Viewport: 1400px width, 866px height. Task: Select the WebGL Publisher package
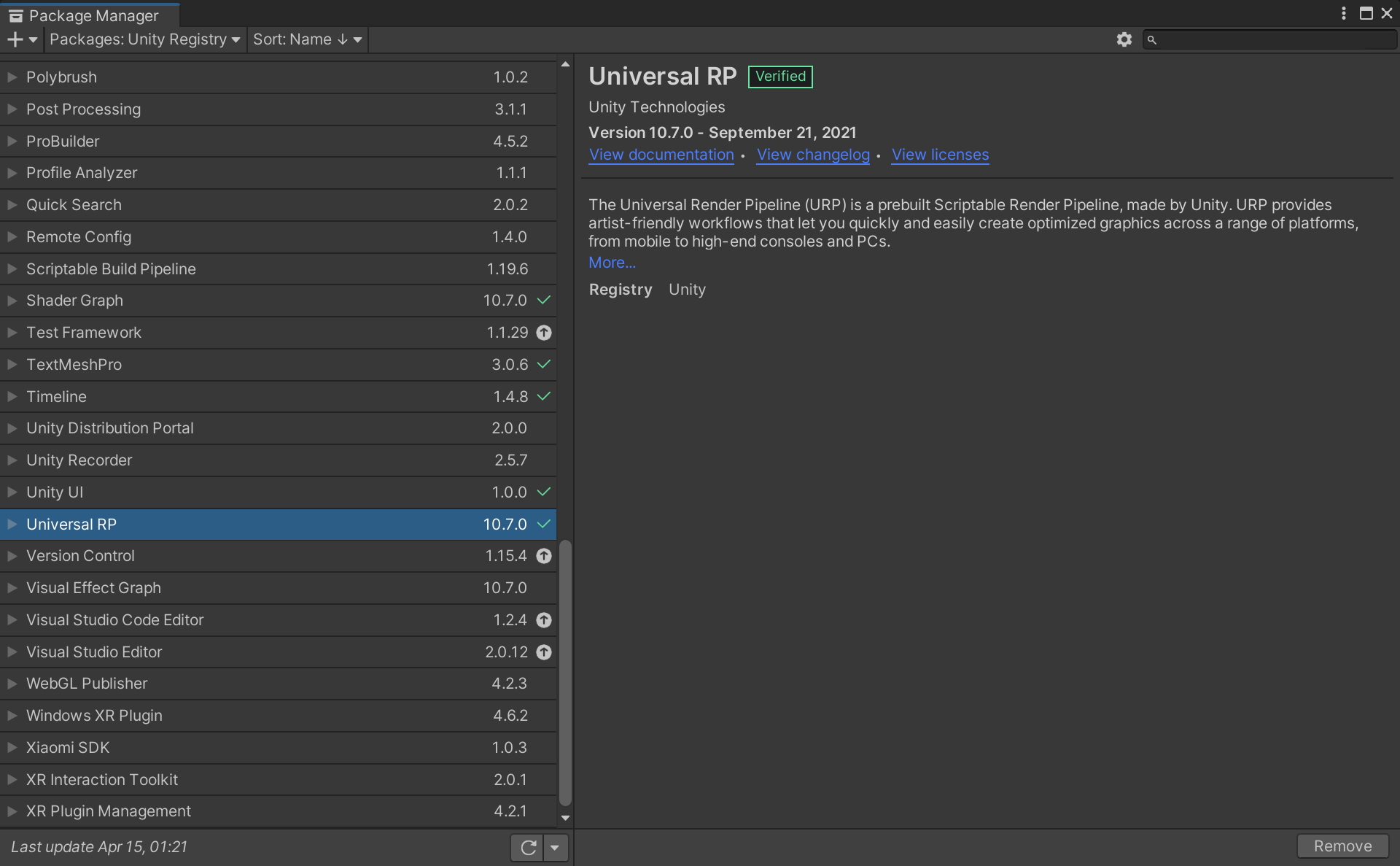(278, 684)
